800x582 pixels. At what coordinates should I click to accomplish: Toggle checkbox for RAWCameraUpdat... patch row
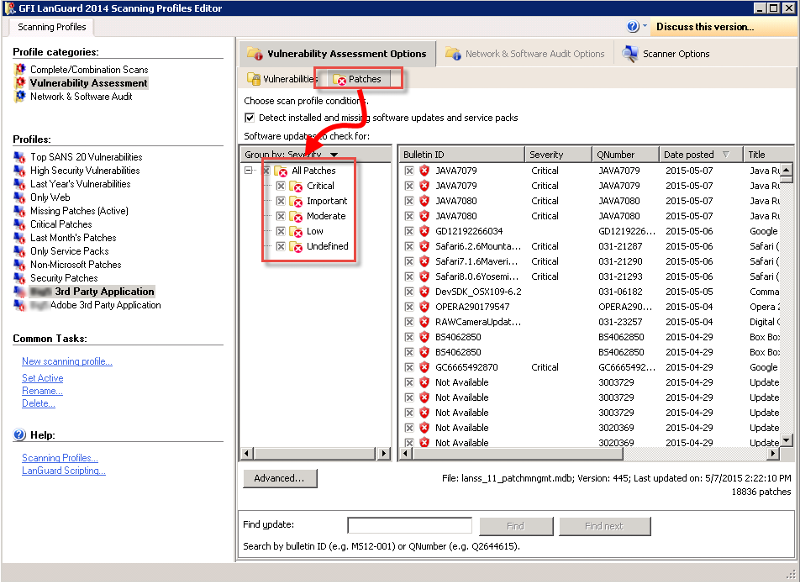(409, 322)
